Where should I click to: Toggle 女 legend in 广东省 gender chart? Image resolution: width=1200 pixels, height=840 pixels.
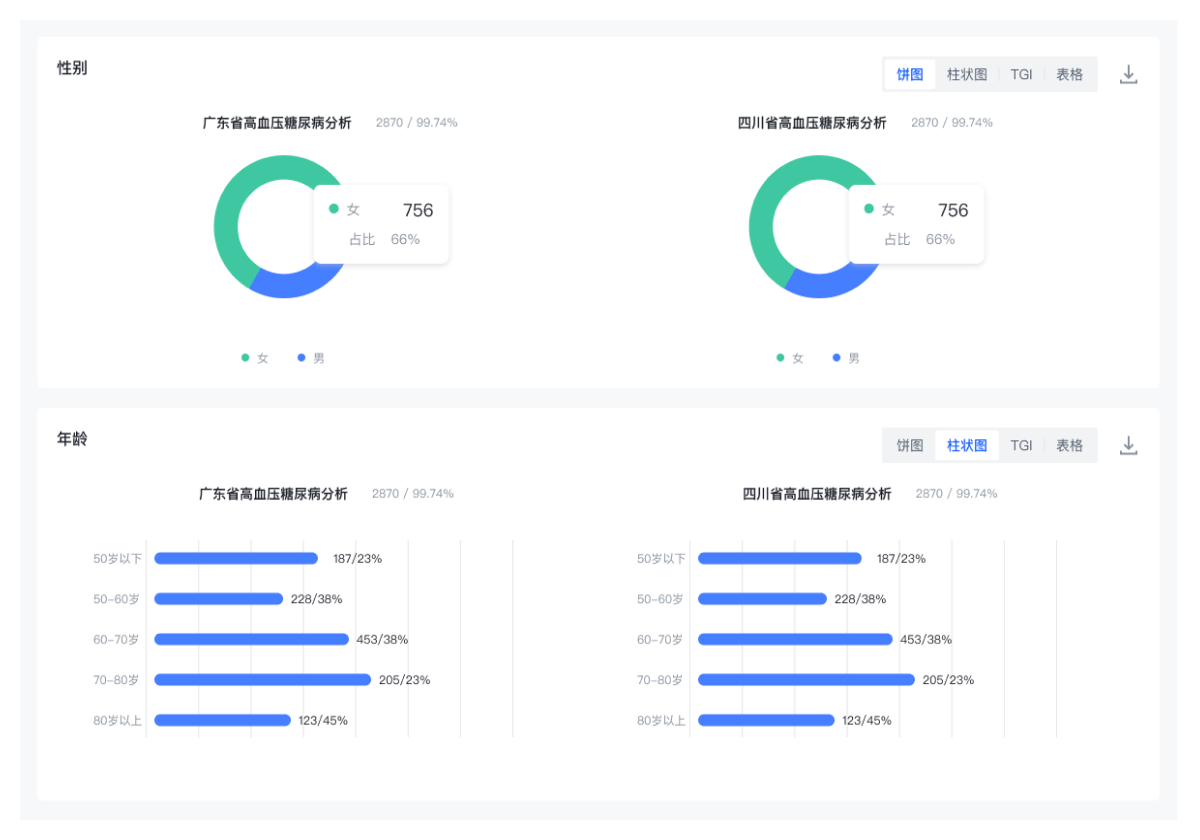pyautogui.click(x=255, y=358)
